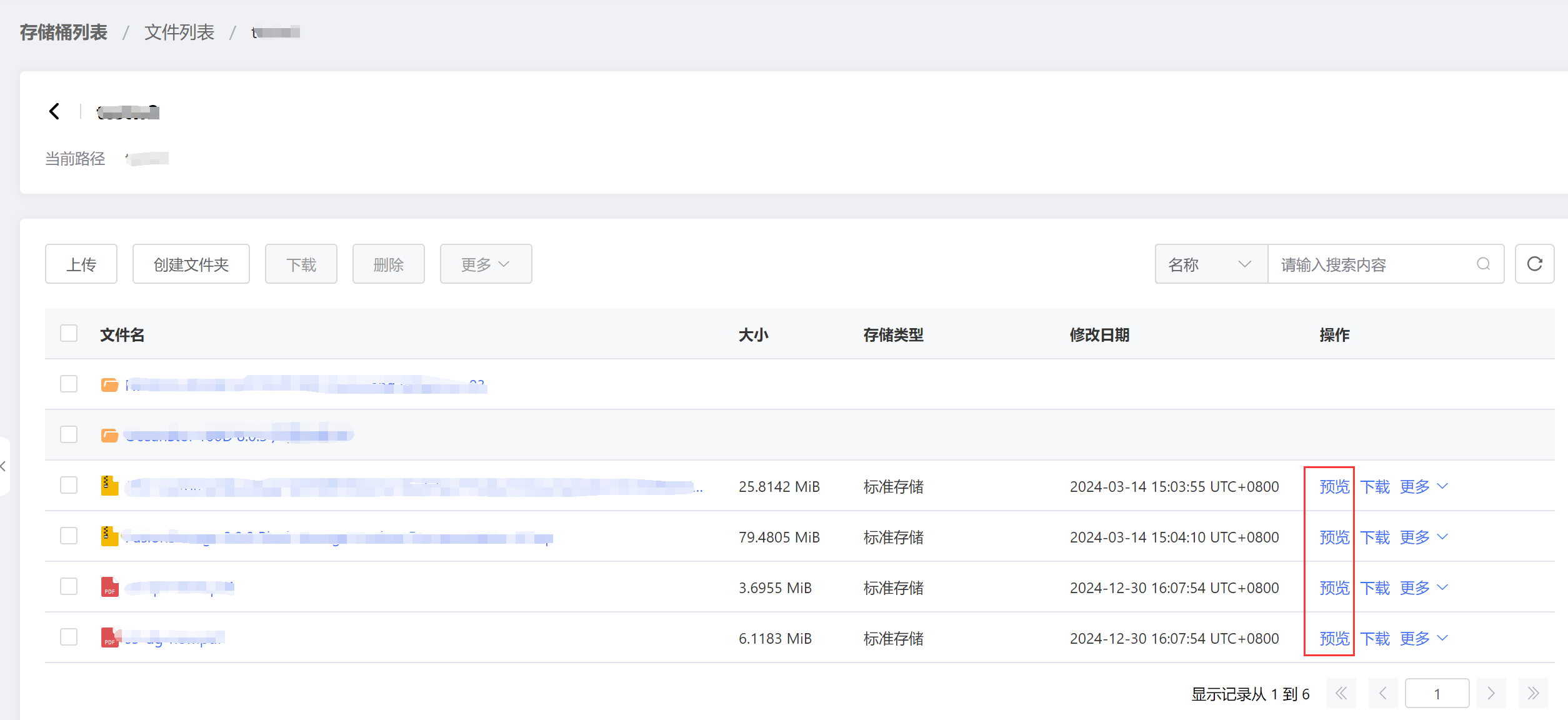The image size is (1568, 720).
Task: Click the search magnifier icon
Action: click(x=1483, y=264)
